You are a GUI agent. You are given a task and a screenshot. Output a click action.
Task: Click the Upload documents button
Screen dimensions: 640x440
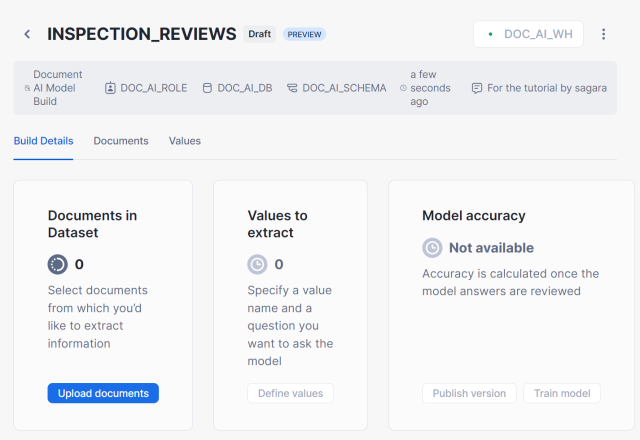(x=103, y=393)
